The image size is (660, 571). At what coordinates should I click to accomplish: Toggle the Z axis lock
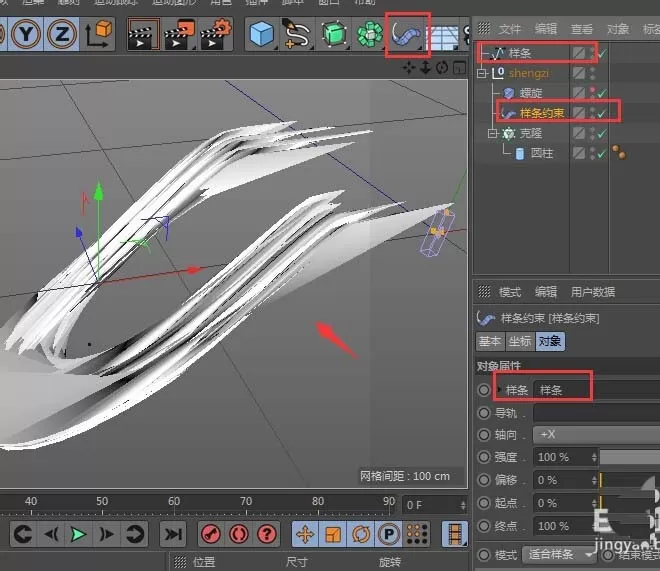[61, 34]
